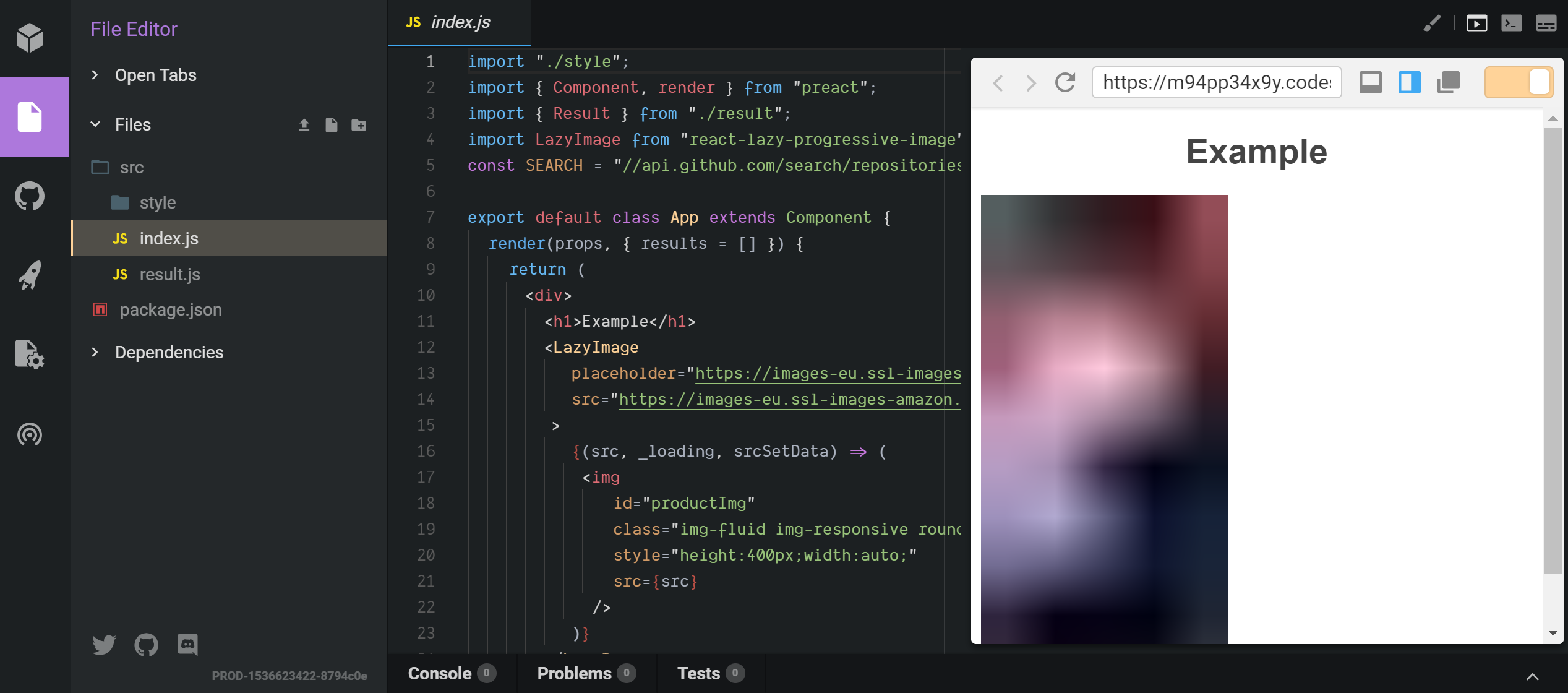Open the Configuration Files panel
Image resolution: width=1568 pixels, height=693 pixels.
click(x=29, y=355)
